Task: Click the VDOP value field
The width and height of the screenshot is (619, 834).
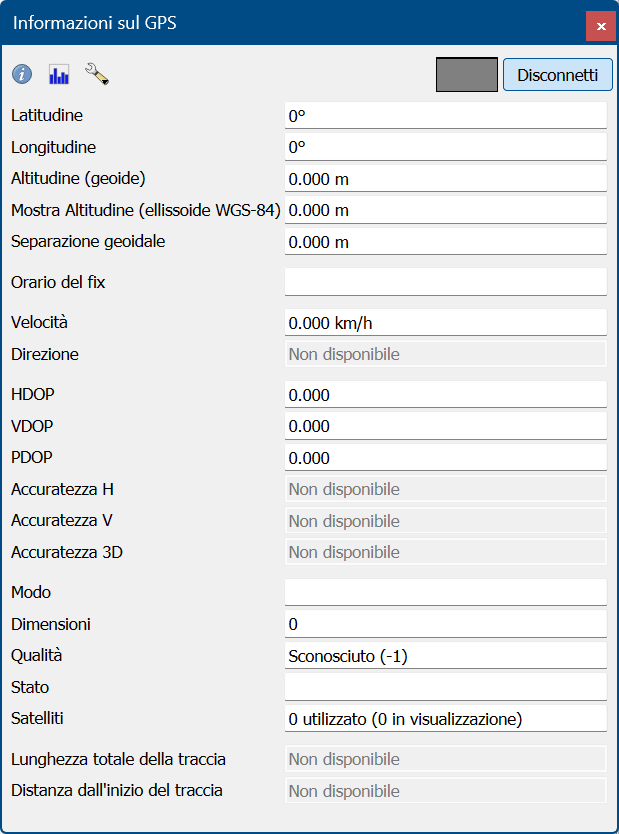Action: [x=446, y=426]
